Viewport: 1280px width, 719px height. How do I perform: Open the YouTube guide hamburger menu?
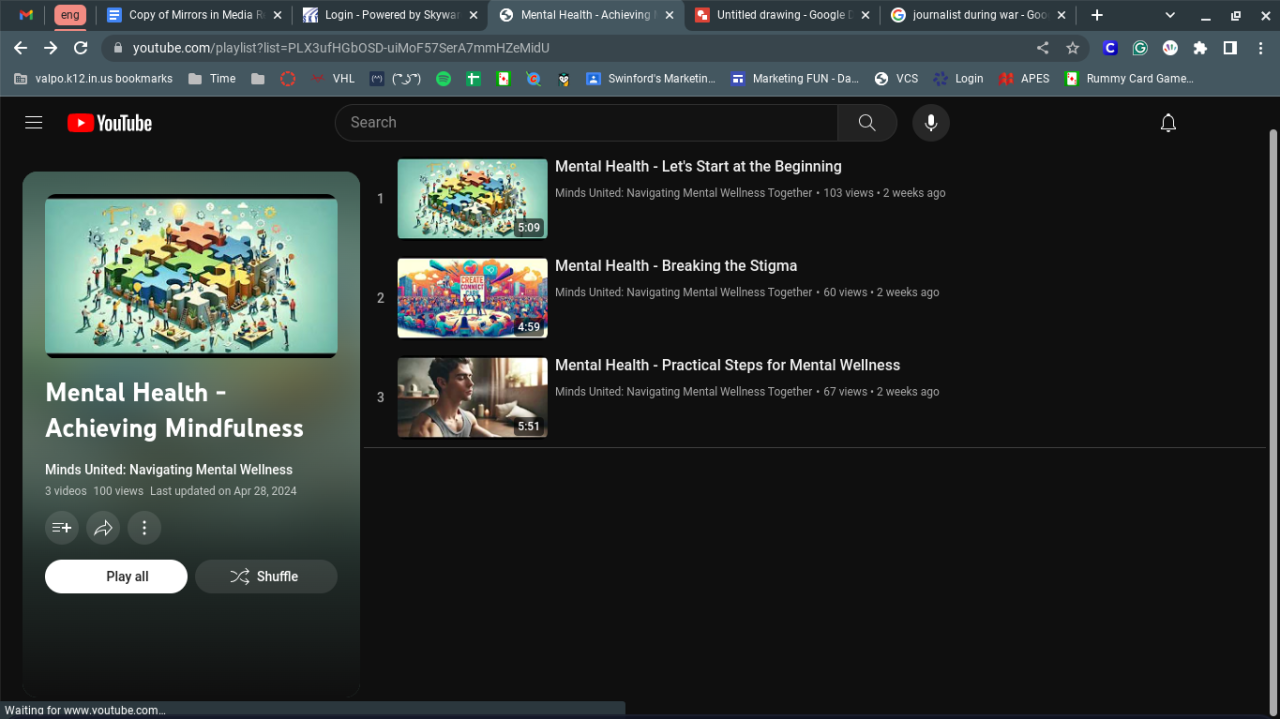tap(34, 122)
